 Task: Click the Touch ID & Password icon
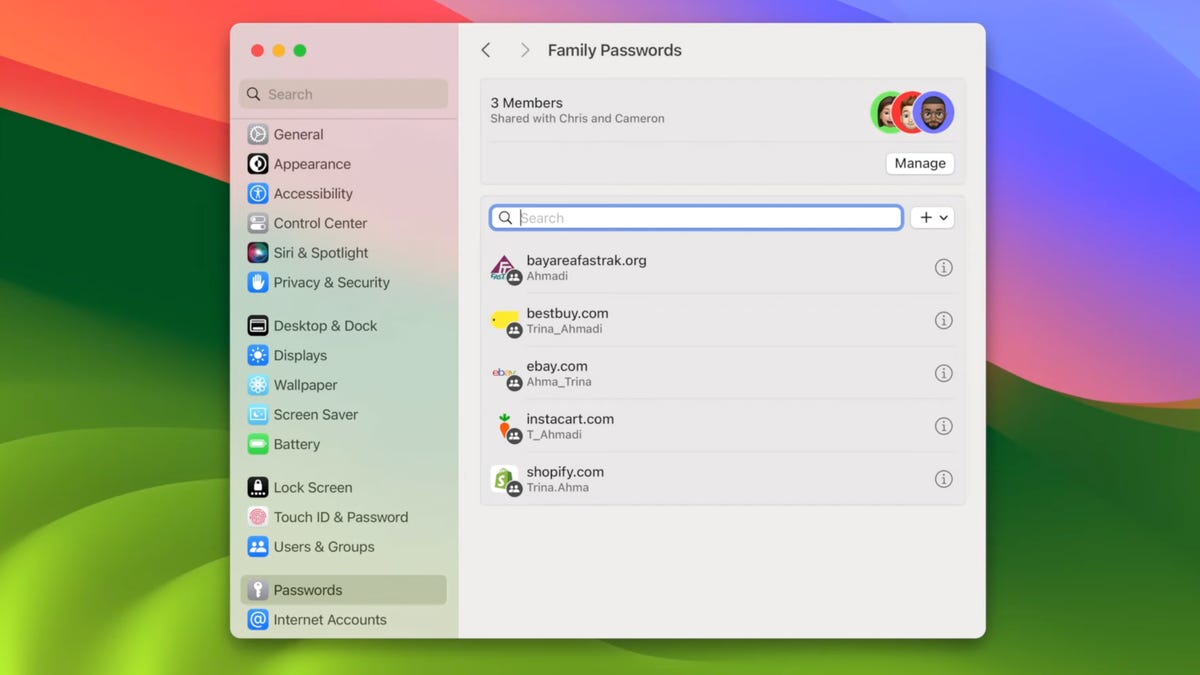tap(258, 517)
